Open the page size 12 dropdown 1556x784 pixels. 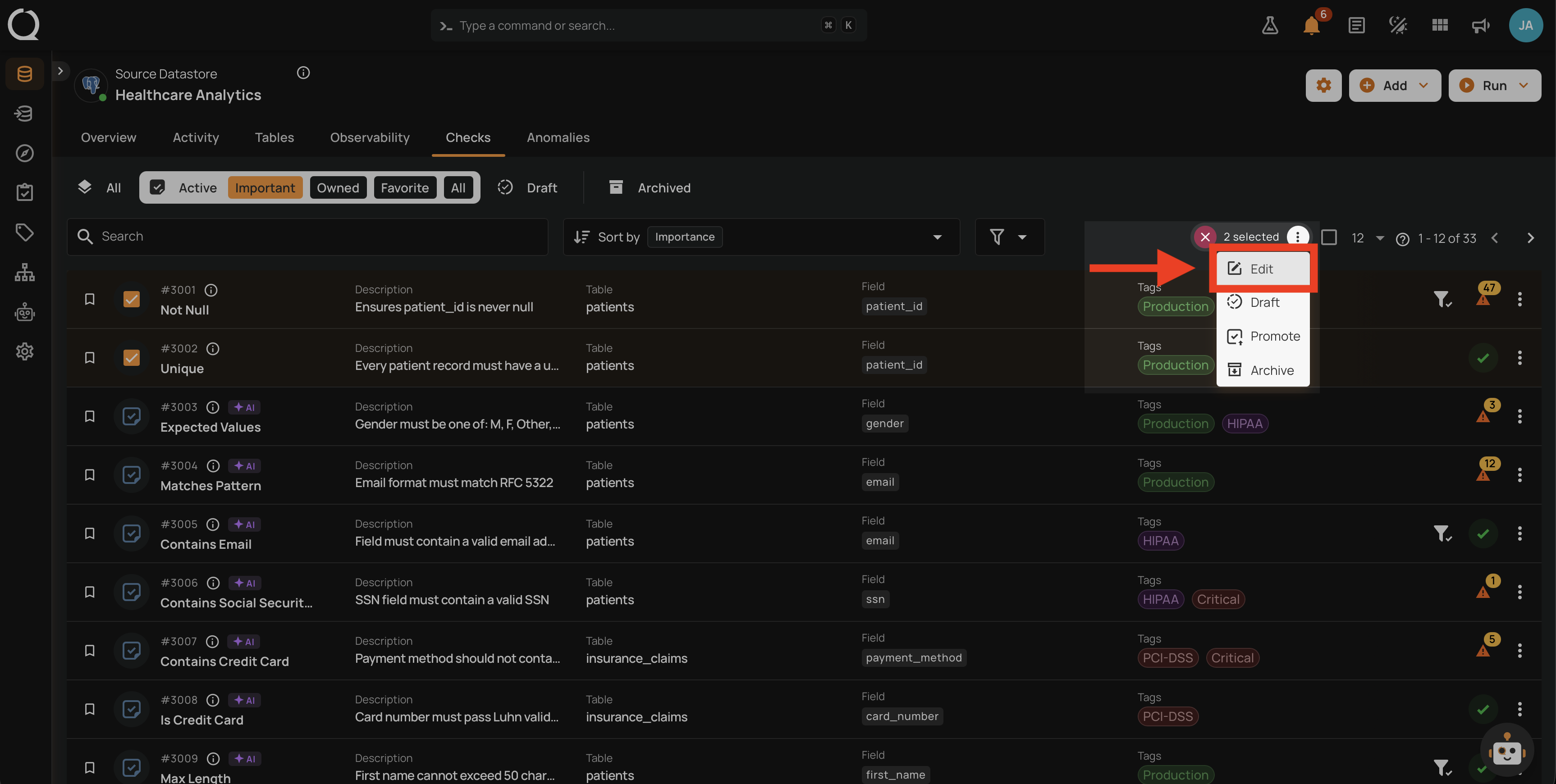(x=1368, y=238)
